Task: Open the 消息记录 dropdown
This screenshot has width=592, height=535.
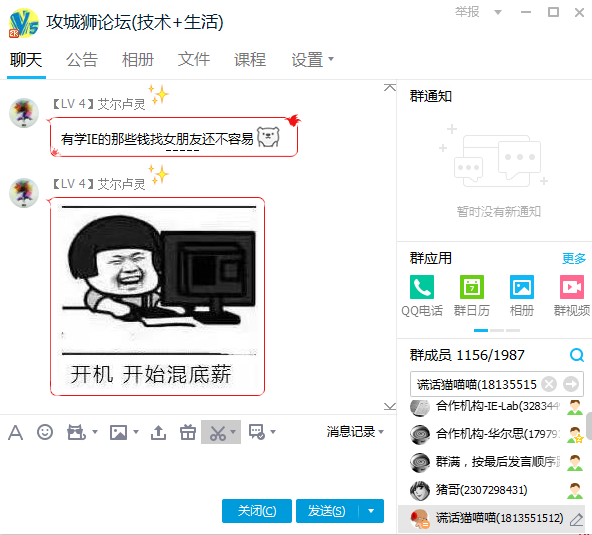Action: (x=355, y=432)
